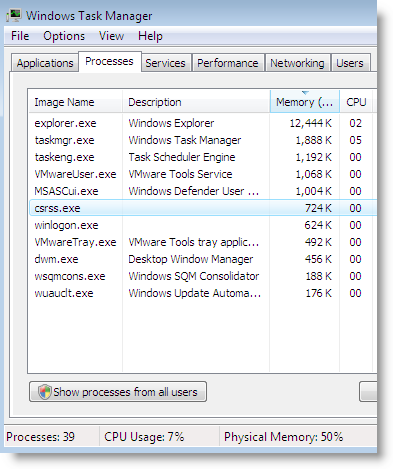Open the Options menu
393x469 pixels.
[x=64, y=36]
